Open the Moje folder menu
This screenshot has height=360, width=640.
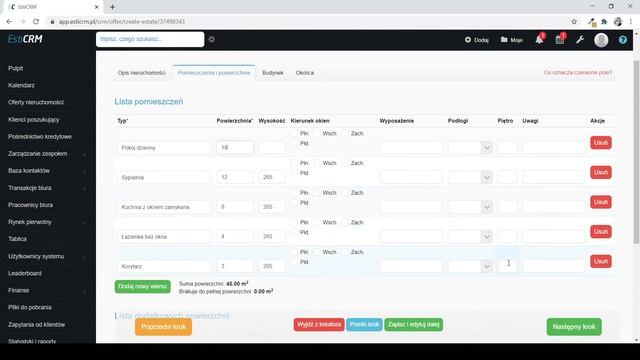pos(511,40)
